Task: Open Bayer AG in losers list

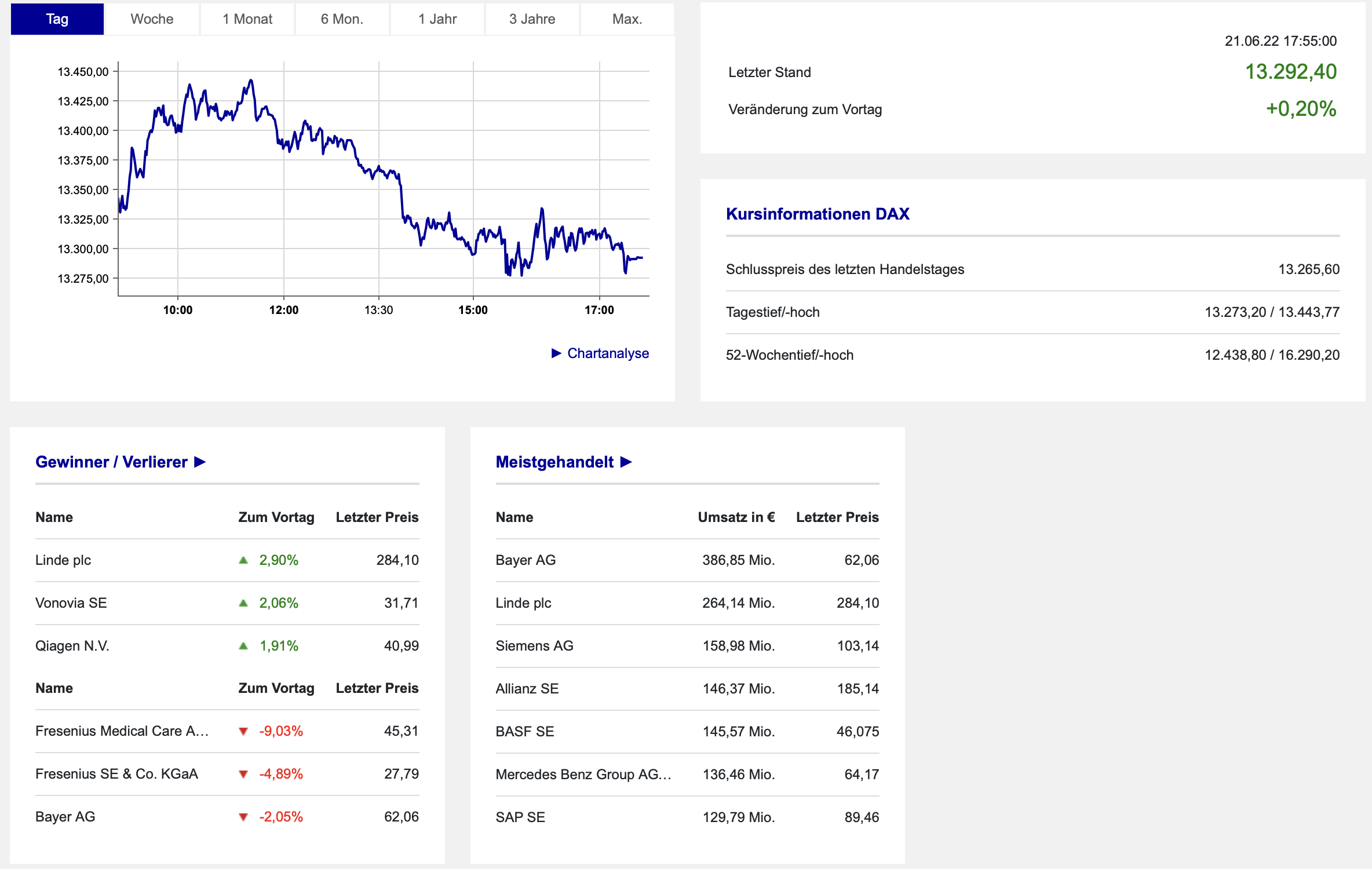Action: tap(65, 817)
